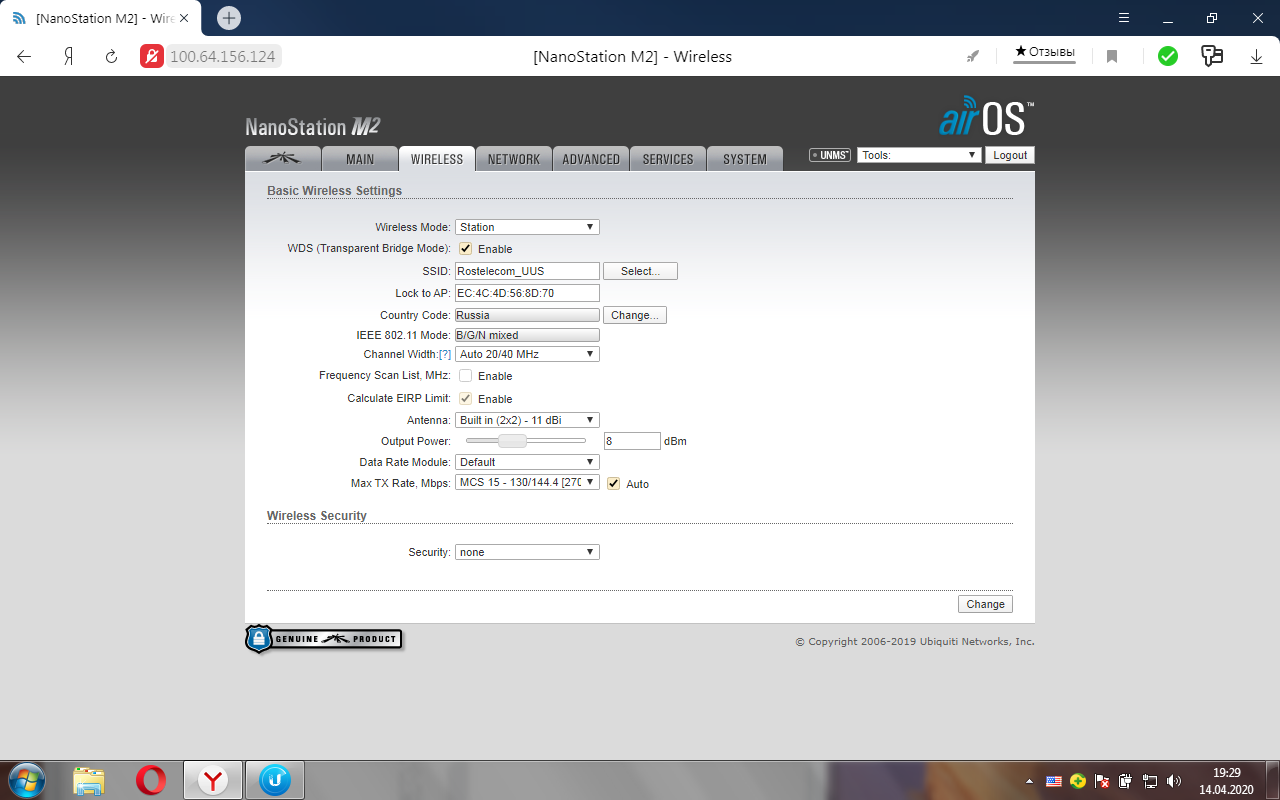This screenshot has width=1280, height=800.
Task: Reload the current page
Action: [x=111, y=56]
